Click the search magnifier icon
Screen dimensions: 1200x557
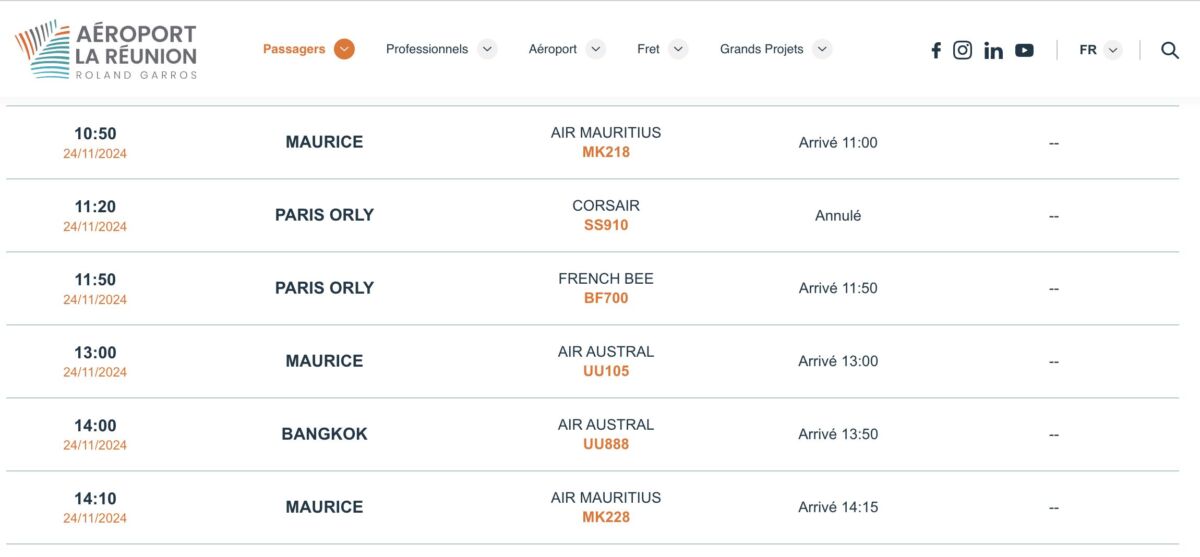coord(1169,50)
